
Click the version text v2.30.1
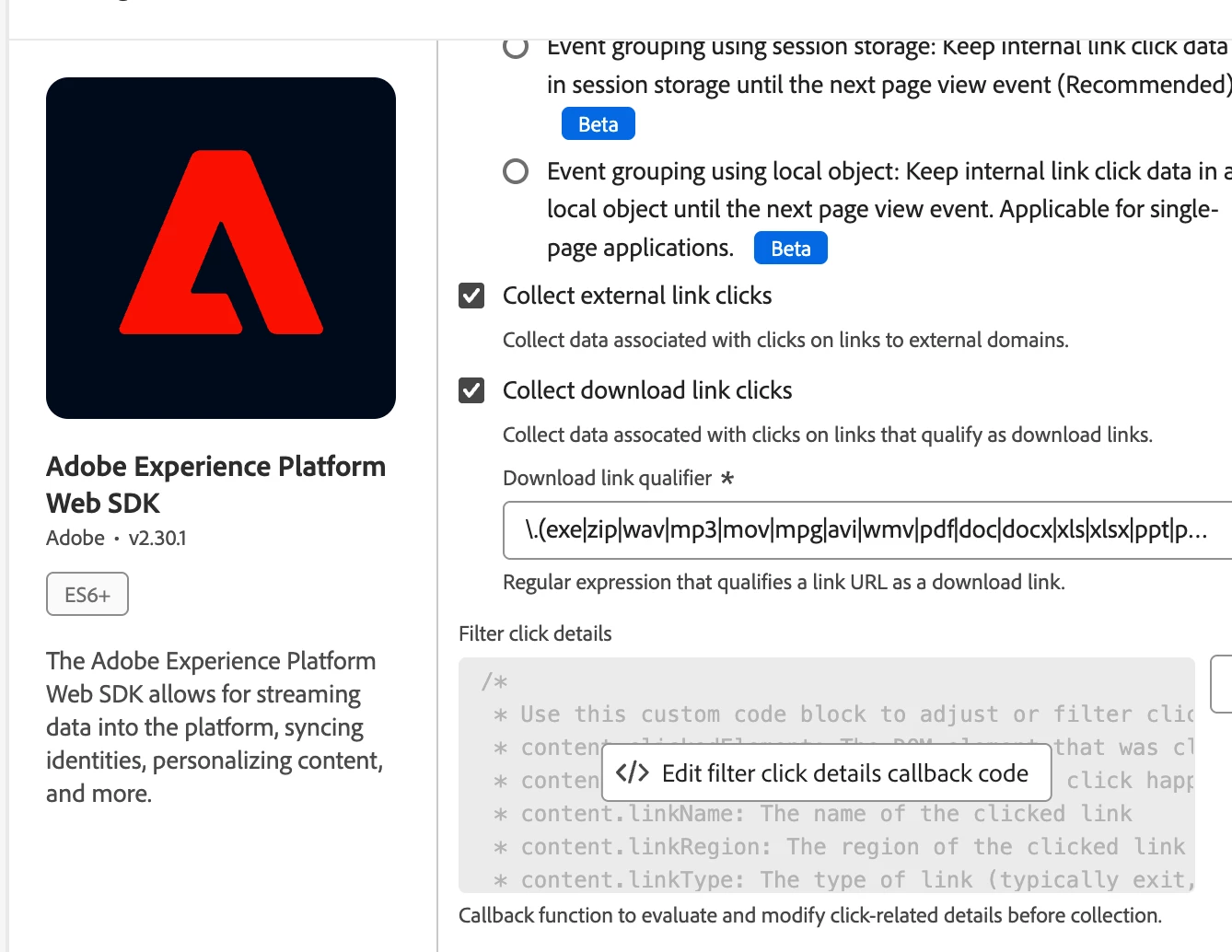point(157,539)
